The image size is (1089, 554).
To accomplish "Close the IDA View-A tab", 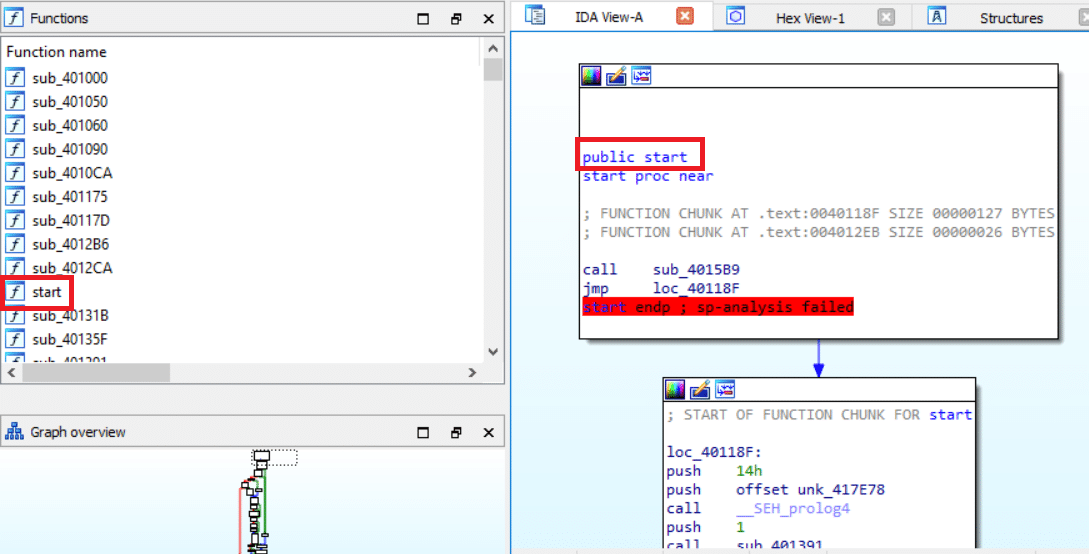I will pos(684,17).
